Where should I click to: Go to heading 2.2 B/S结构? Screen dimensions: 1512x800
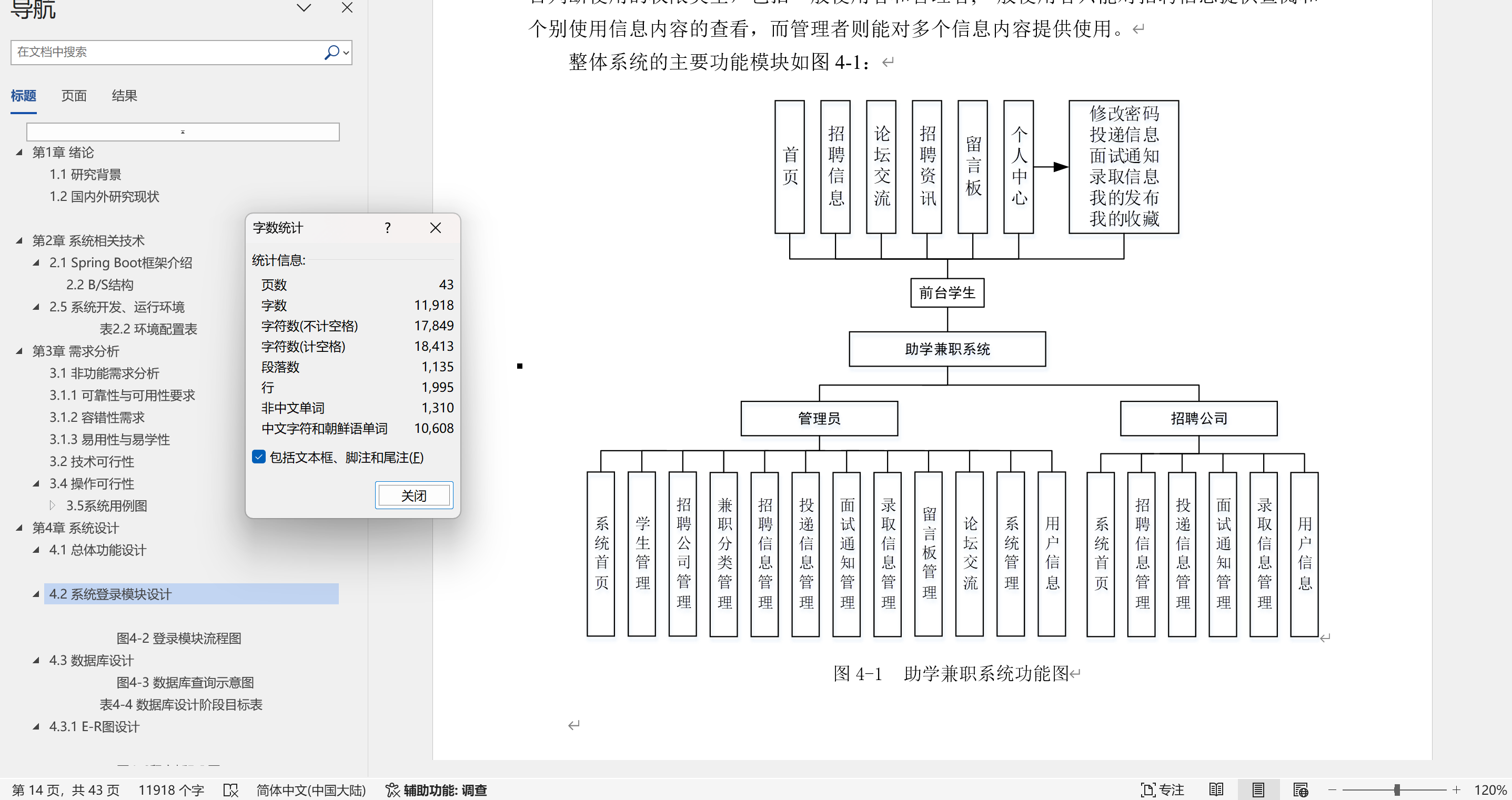pos(100,285)
